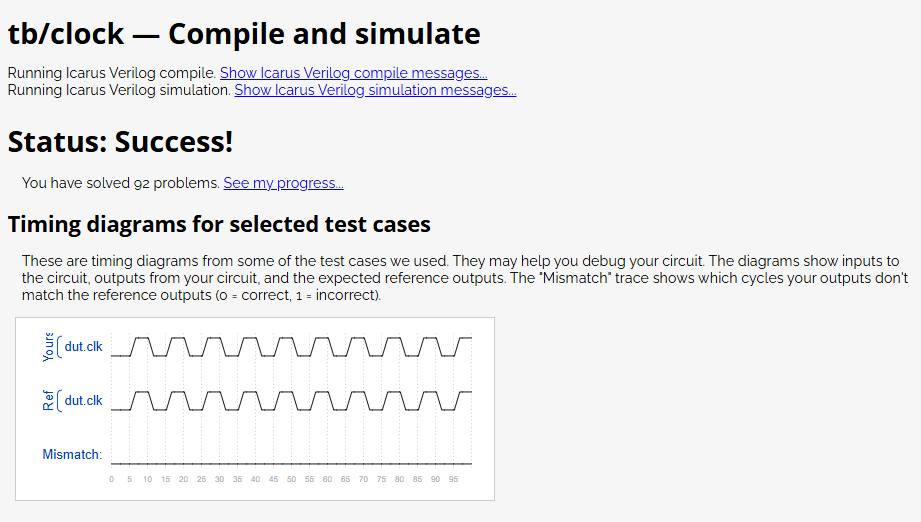Click the 50 tick on time axis
Viewport: 921px width, 522px height.
pyautogui.click(x=291, y=479)
